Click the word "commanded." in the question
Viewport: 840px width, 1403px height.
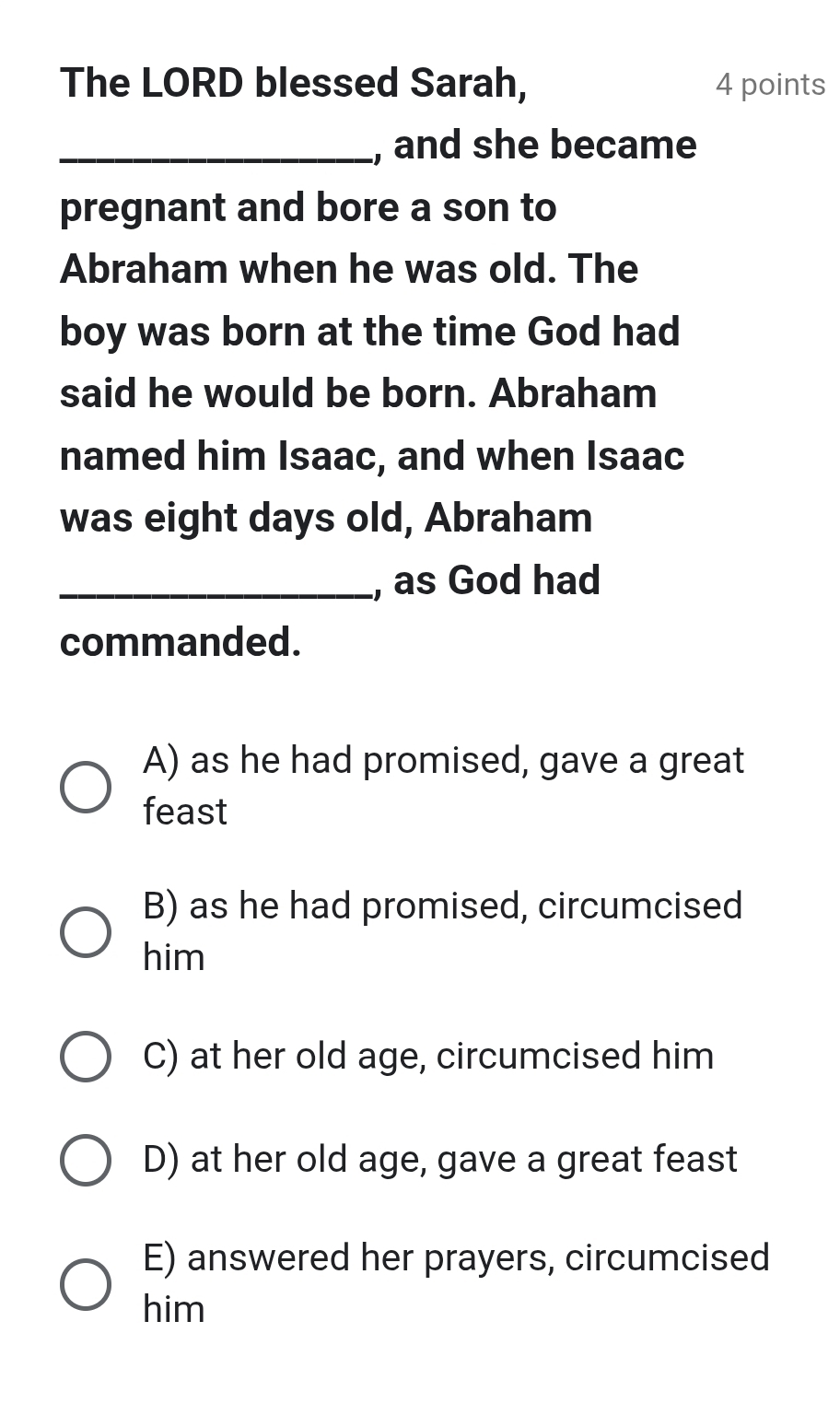[181, 642]
